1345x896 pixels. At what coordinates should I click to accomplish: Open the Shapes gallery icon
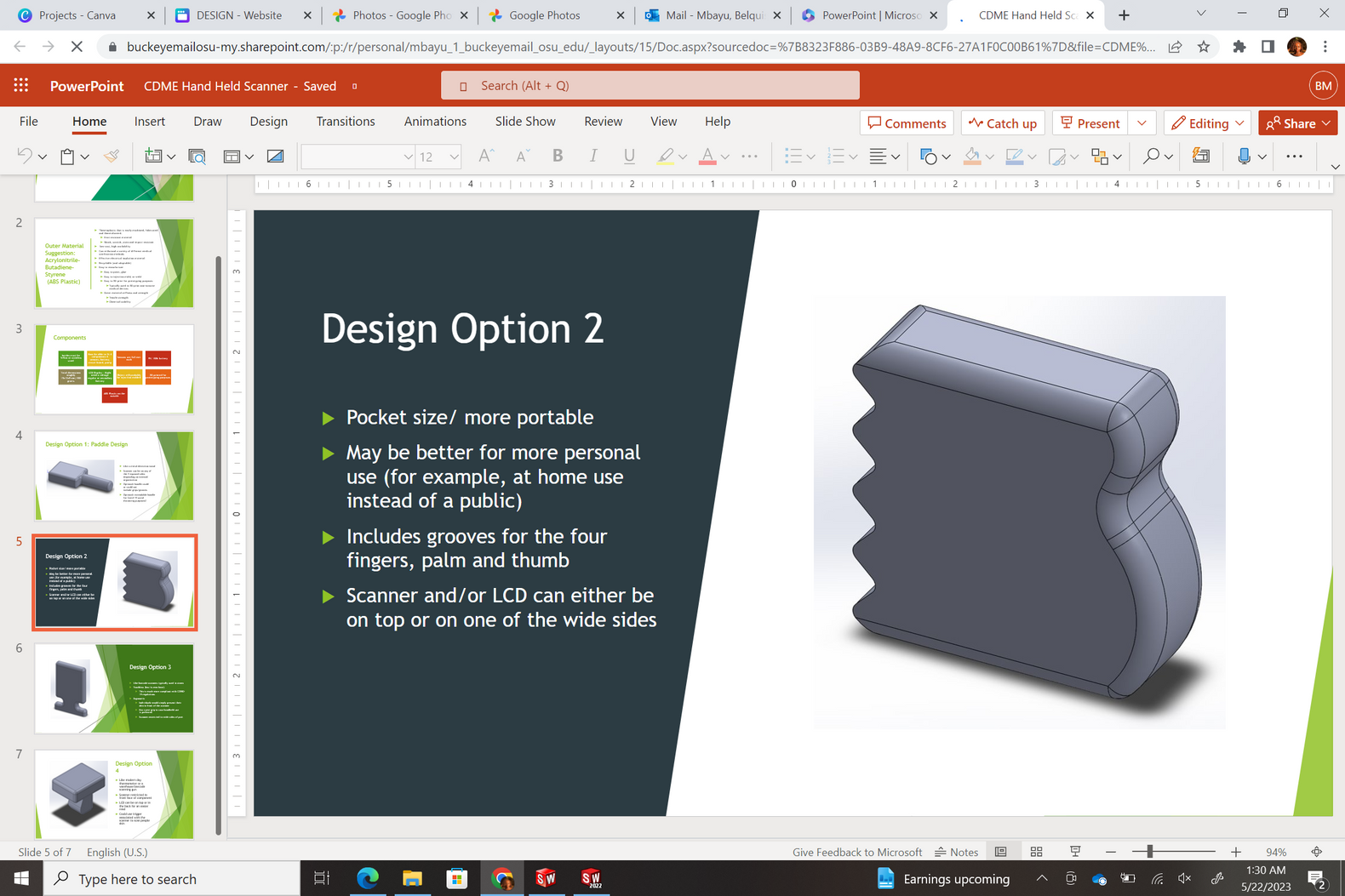pos(928,156)
